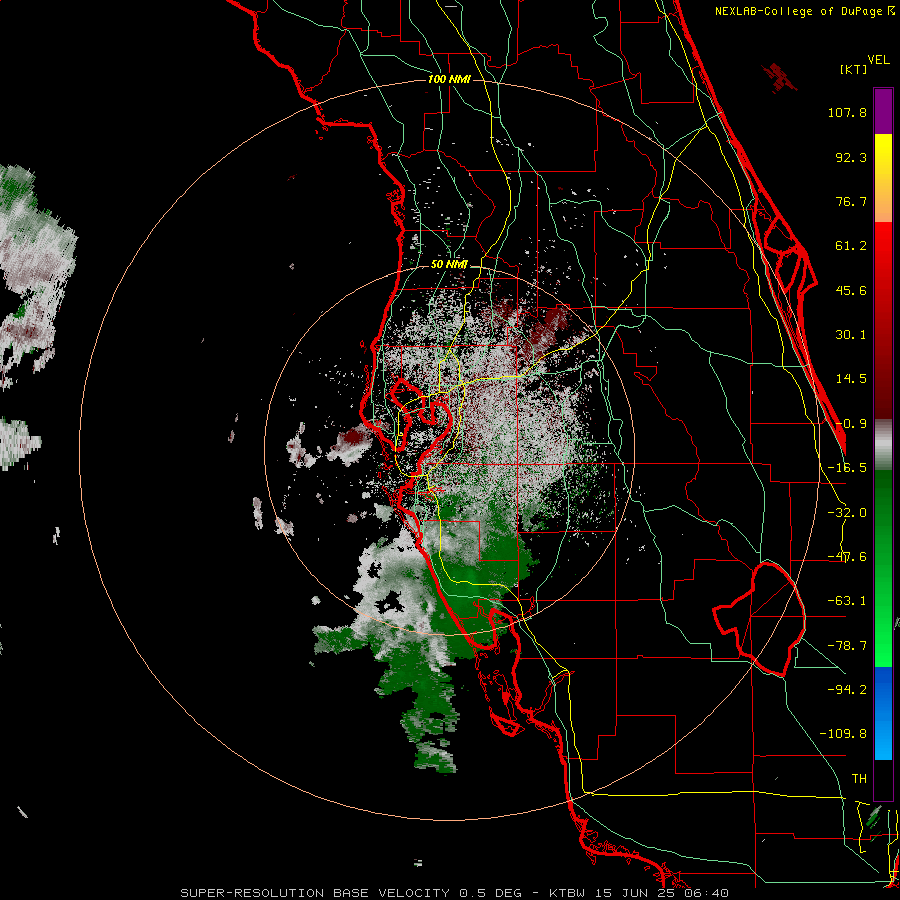900x900 pixels.
Task: Click the 50 NMI range ring label
Action: click(449, 265)
